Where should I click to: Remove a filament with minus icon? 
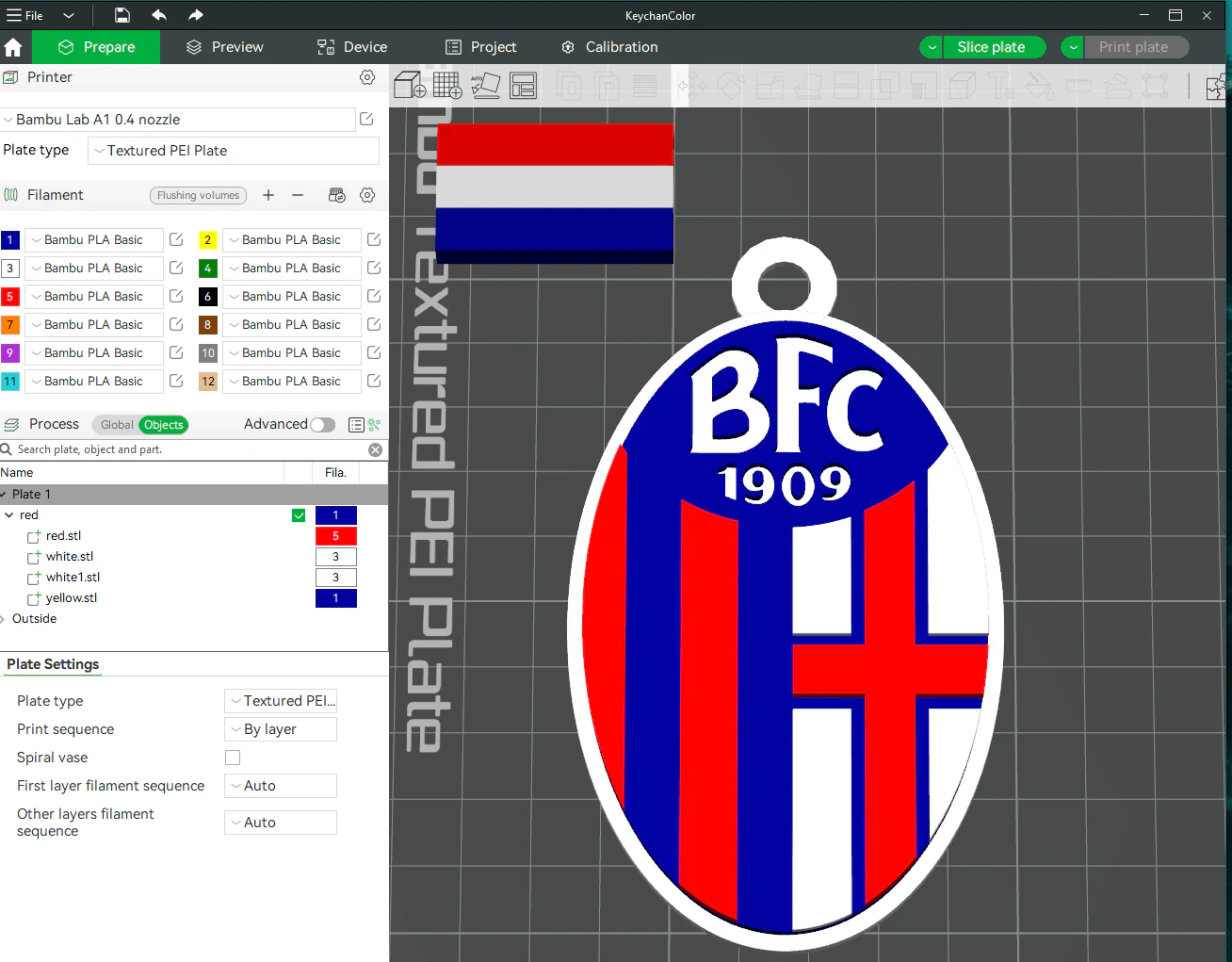pos(298,195)
